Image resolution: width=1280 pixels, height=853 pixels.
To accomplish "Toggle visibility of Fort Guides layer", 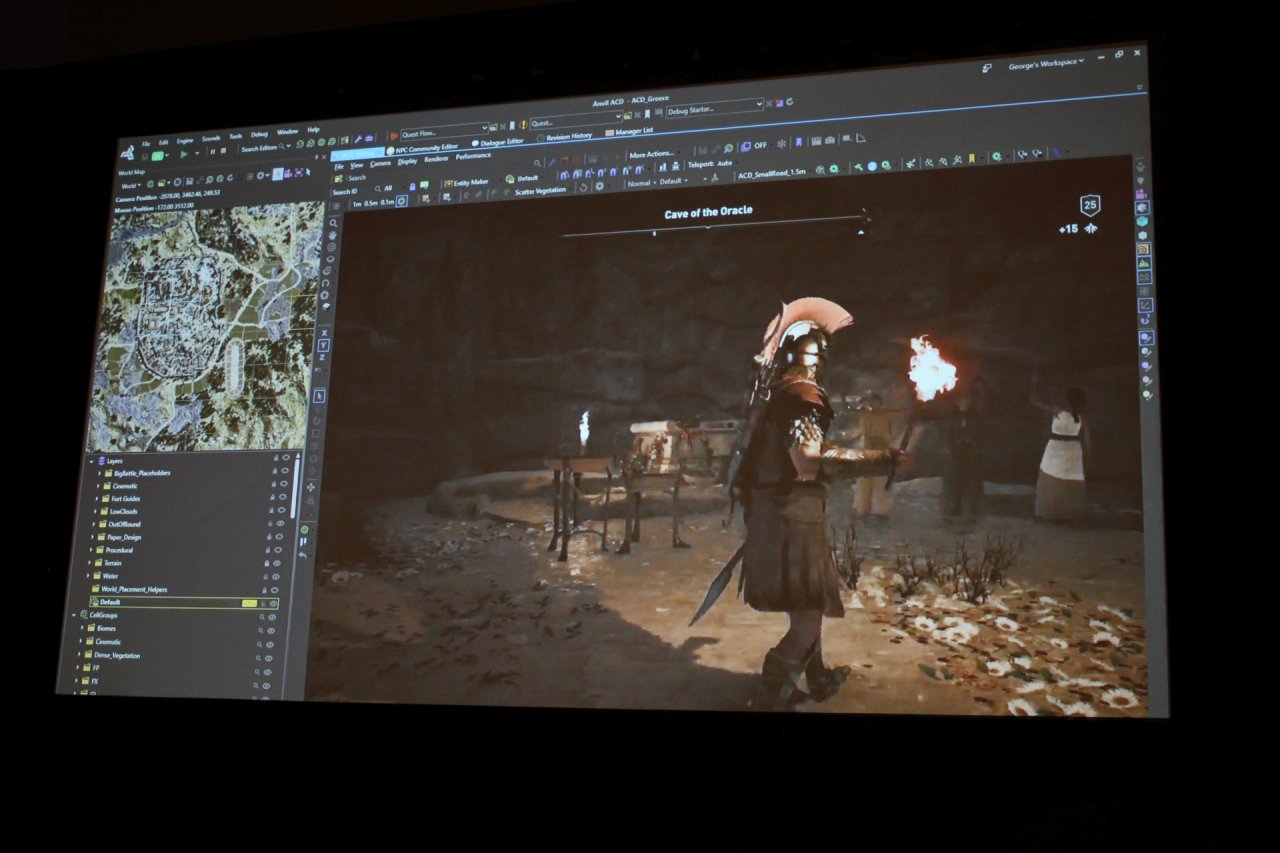I will coord(283,497).
